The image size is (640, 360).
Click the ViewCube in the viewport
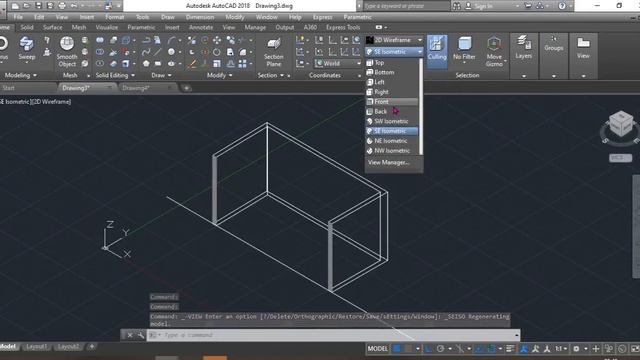[x=620, y=124]
